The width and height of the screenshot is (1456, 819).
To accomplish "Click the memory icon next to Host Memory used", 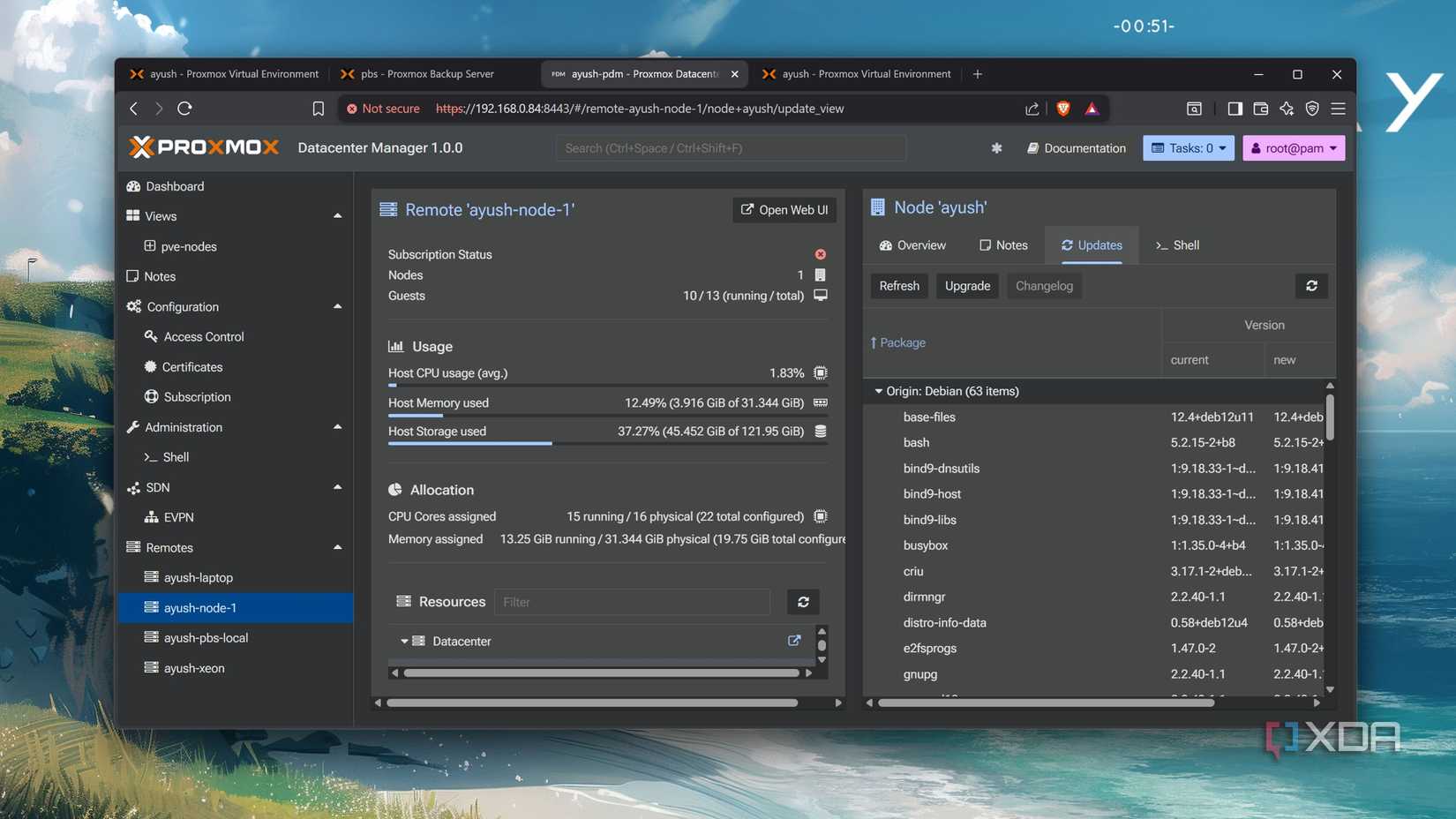I will [x=820, y=402].
